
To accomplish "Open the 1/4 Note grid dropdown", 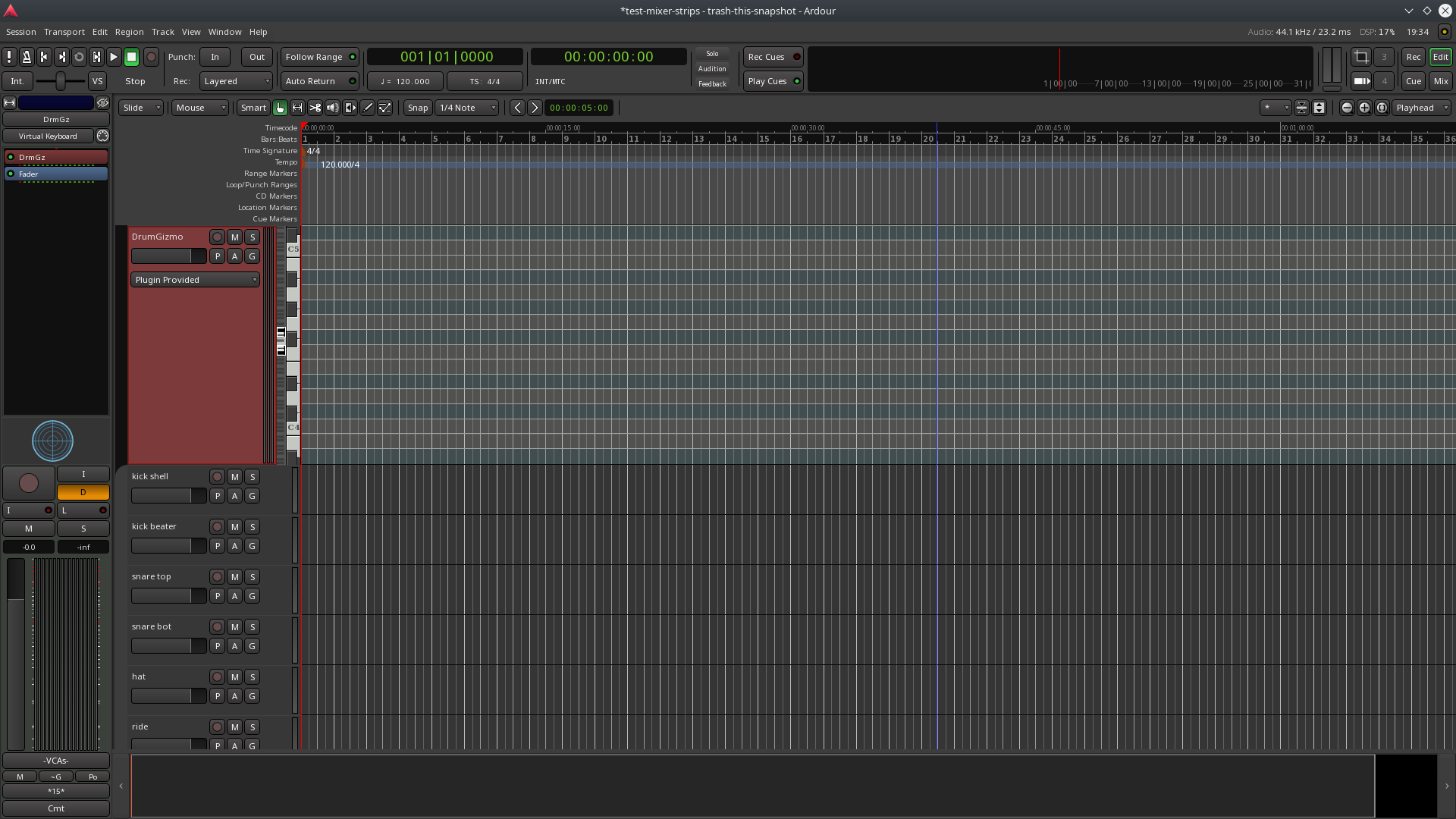I will [x=467, y=108].
